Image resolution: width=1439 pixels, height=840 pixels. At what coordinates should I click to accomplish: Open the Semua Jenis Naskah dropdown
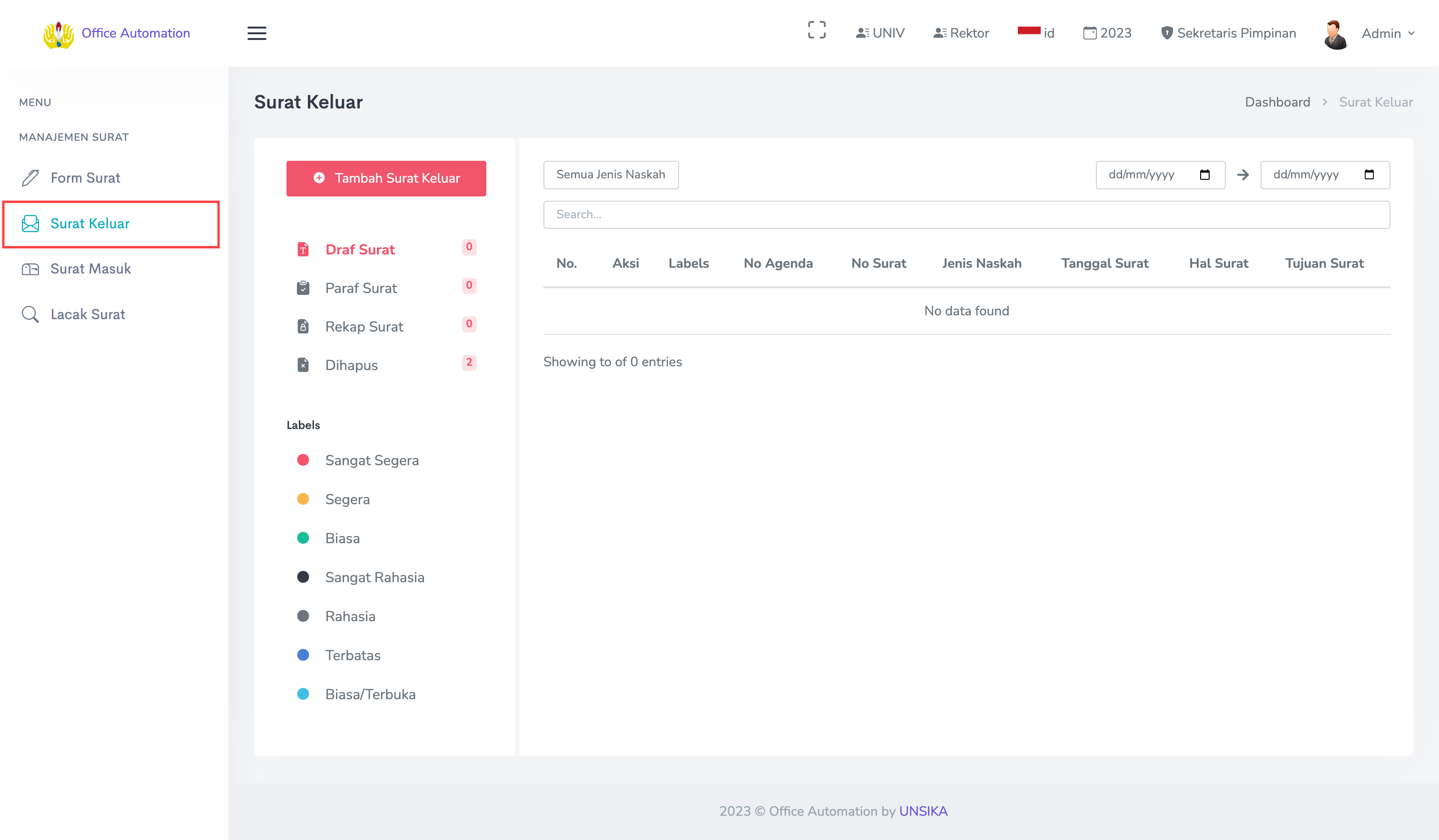(x=611, y=175)
